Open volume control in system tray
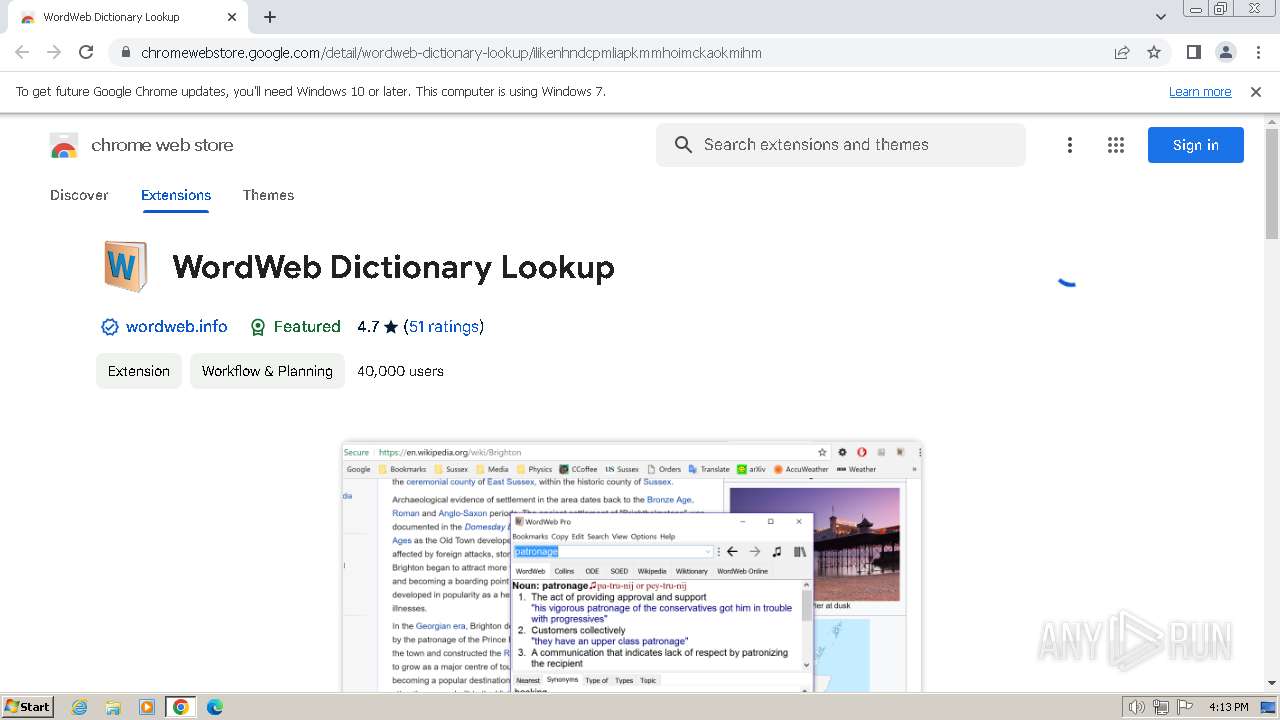Viewport: 1280px width, 720px height. 1136,707
